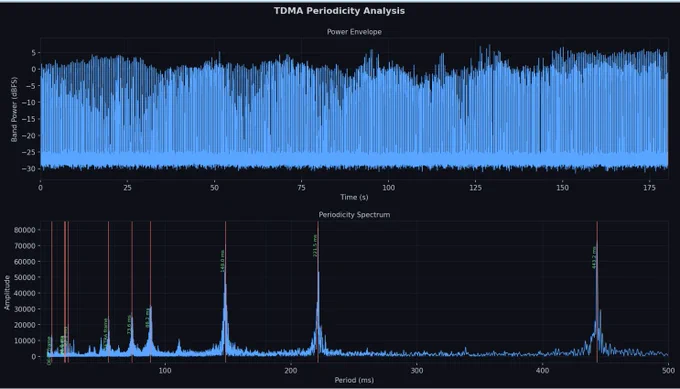Click the 100 tick on Period axis

[x=165, y=371]
